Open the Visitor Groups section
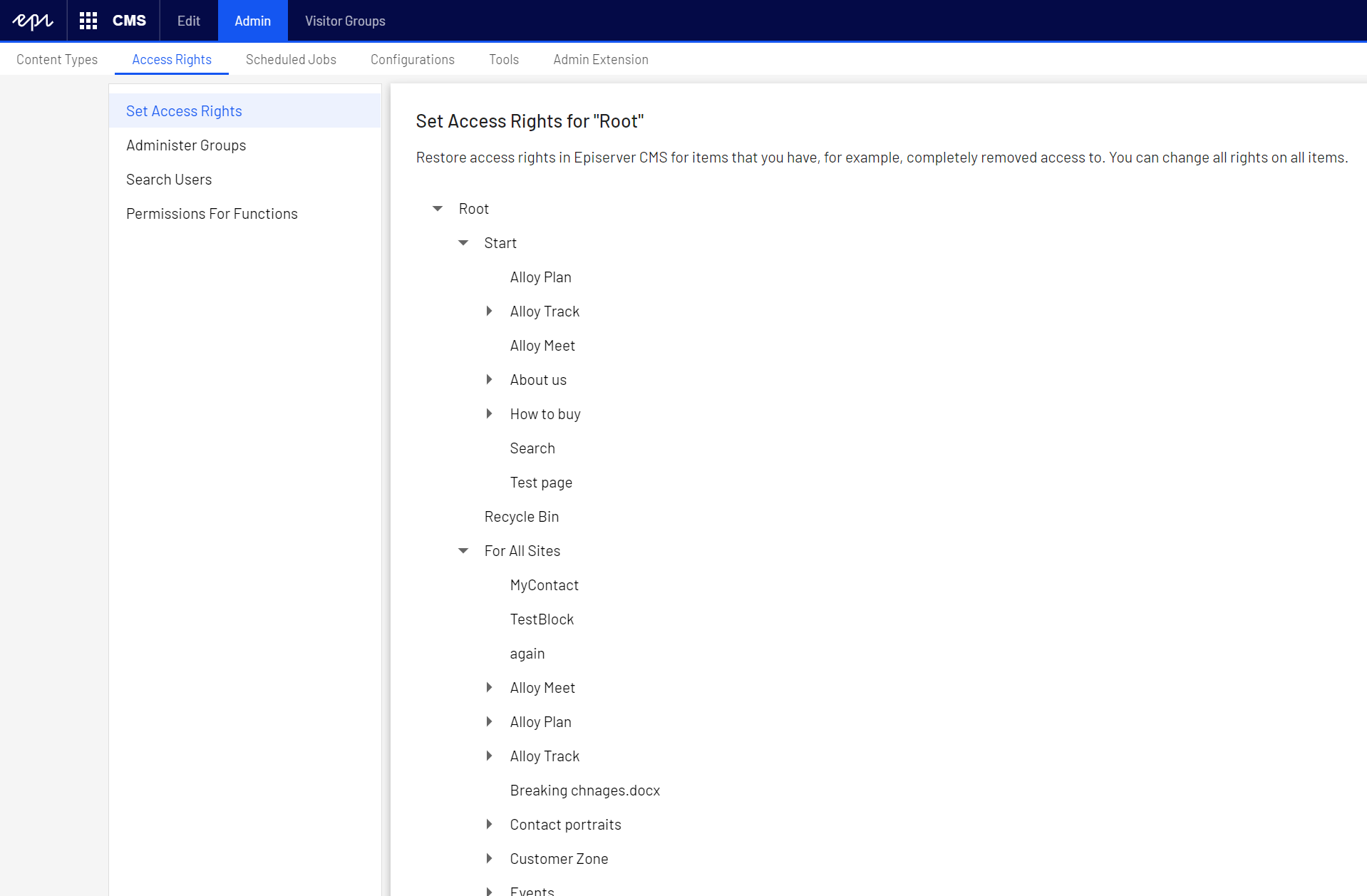 [x=345, y=21]
